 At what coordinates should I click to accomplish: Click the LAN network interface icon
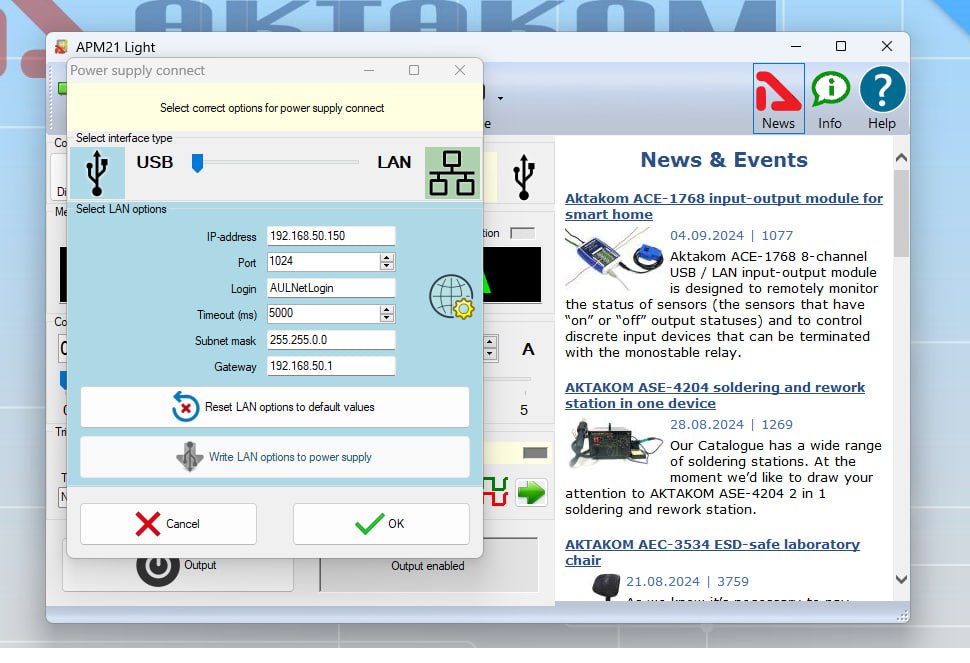click(452, 173)
